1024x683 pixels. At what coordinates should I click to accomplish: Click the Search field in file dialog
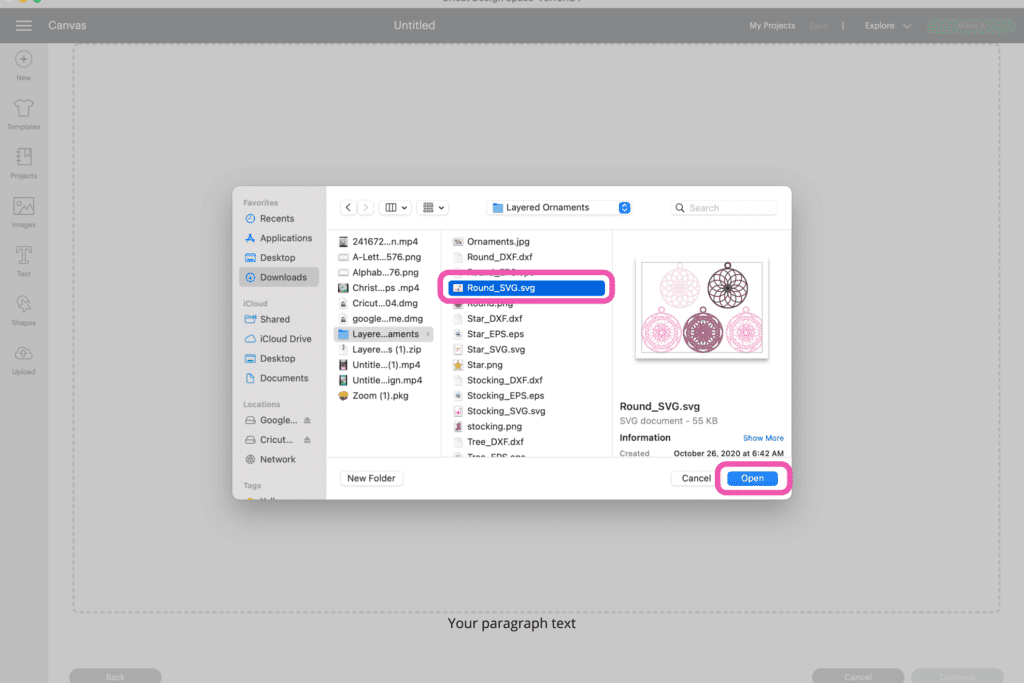pos(724,208)
